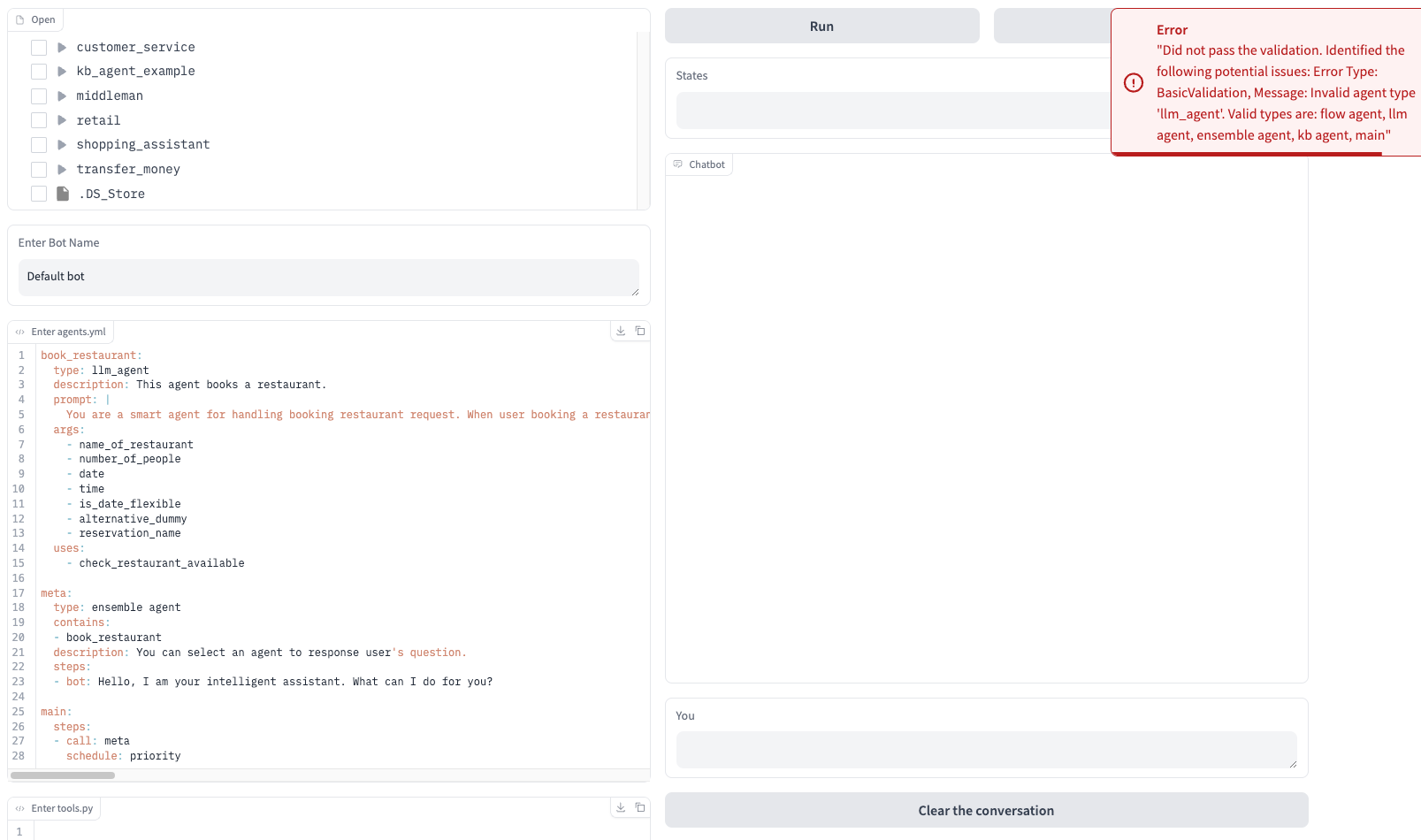Check the middleman checkbox
This screenshot has height=840, width=1421.
pos(39,95)
